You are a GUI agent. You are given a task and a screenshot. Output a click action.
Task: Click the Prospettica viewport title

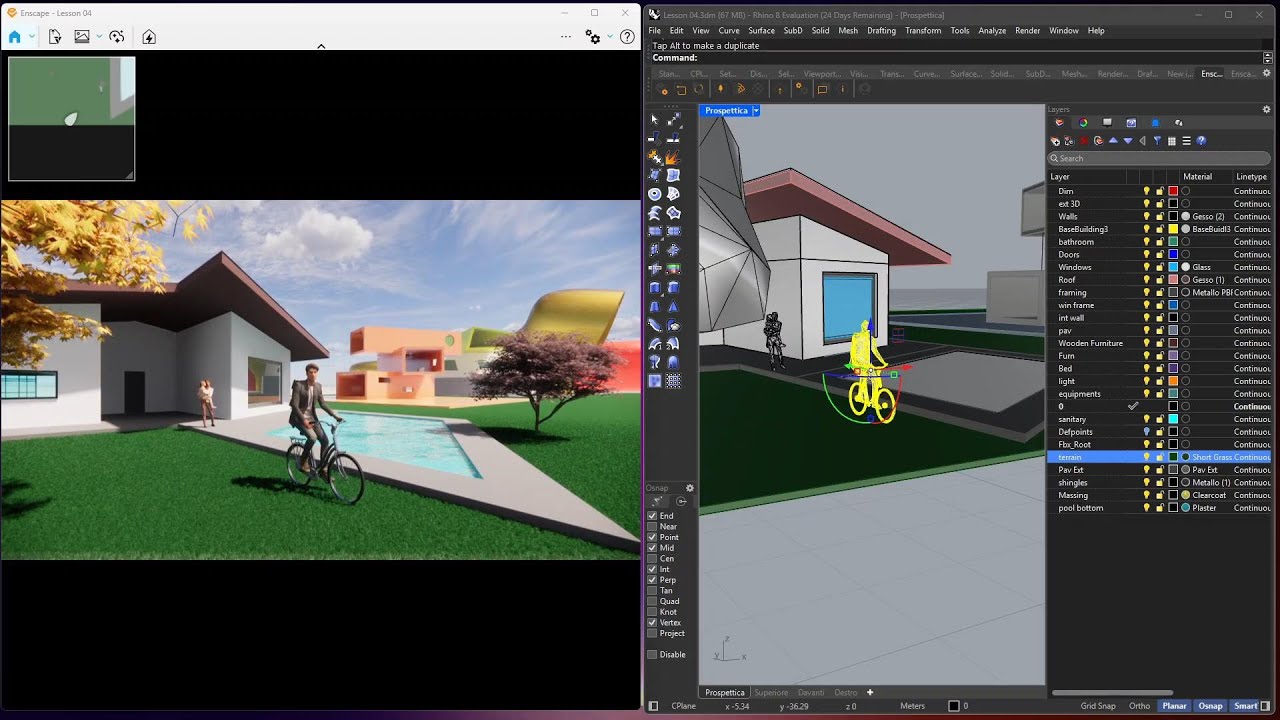coord(726,111)
